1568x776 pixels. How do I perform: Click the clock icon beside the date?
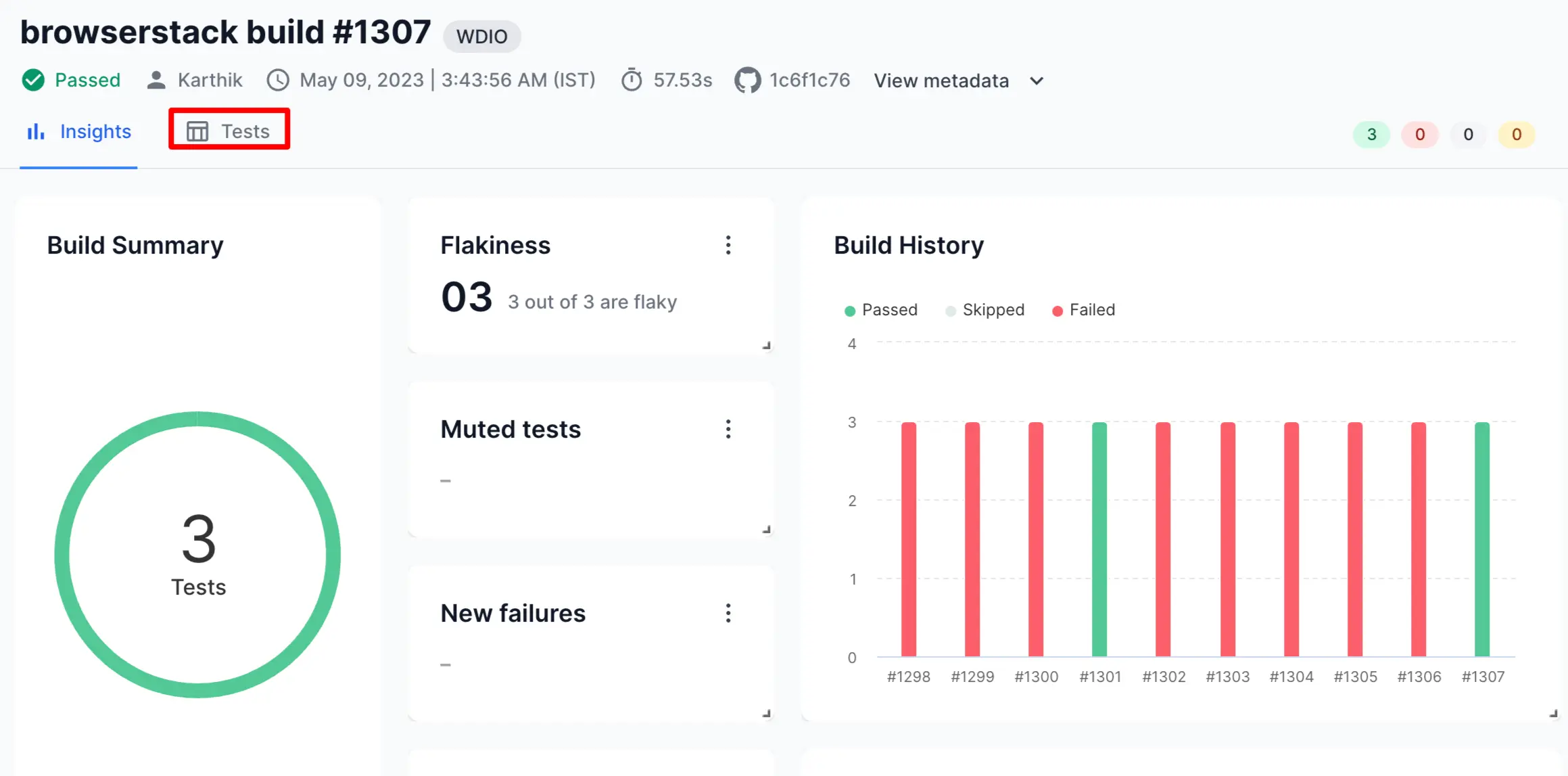277,80
